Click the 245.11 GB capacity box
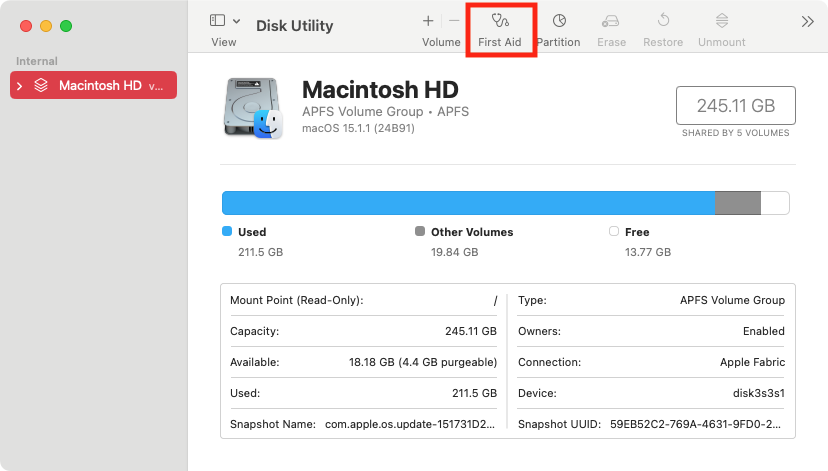Screen dimensions: 828x471 736,106
